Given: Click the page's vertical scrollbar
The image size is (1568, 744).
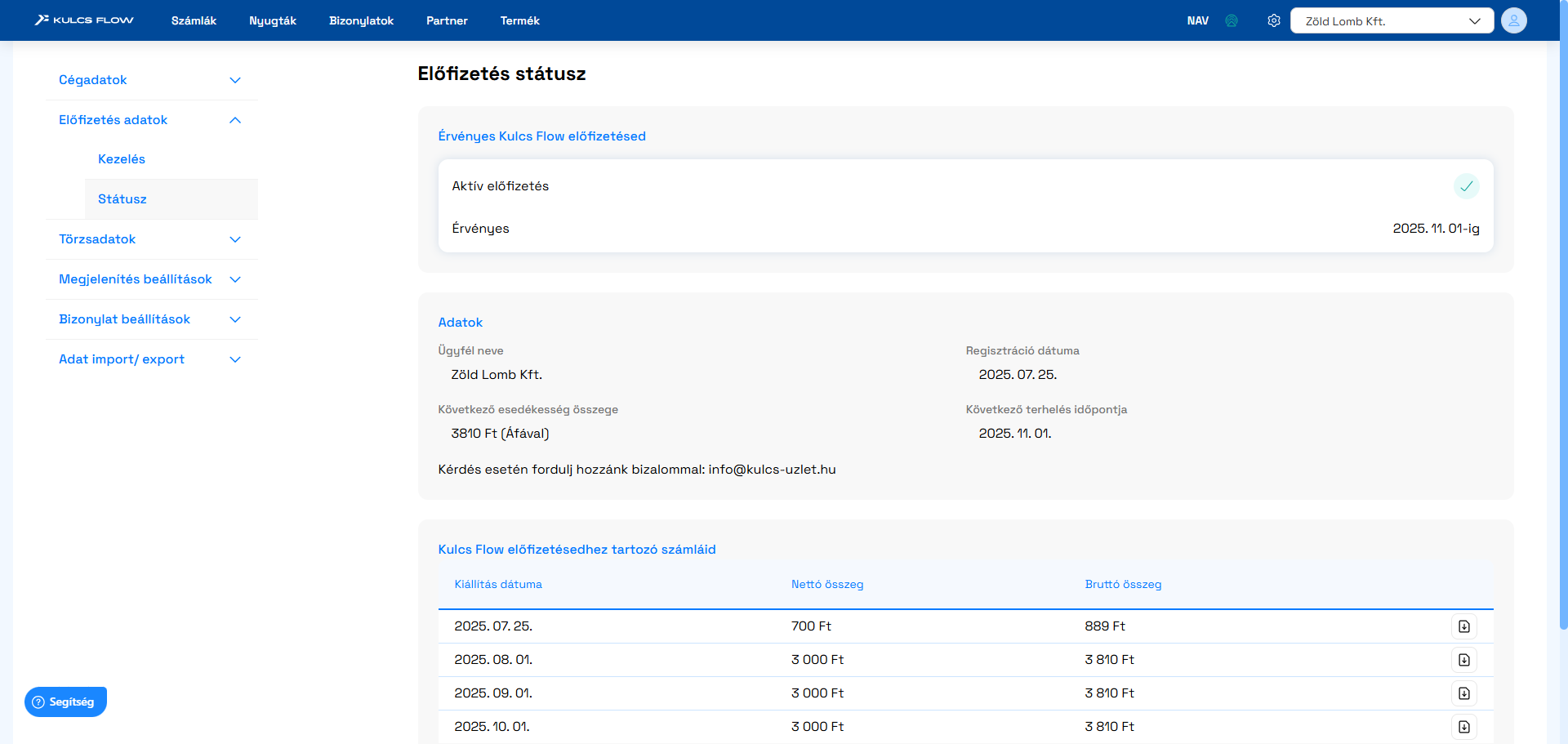Looking at the screenshot, I should [x=1563, y=327].
